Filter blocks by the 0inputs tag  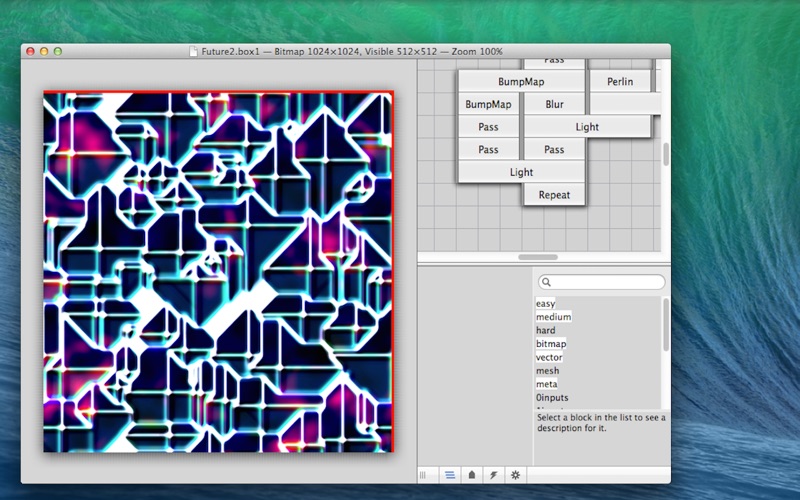[552, 397]
